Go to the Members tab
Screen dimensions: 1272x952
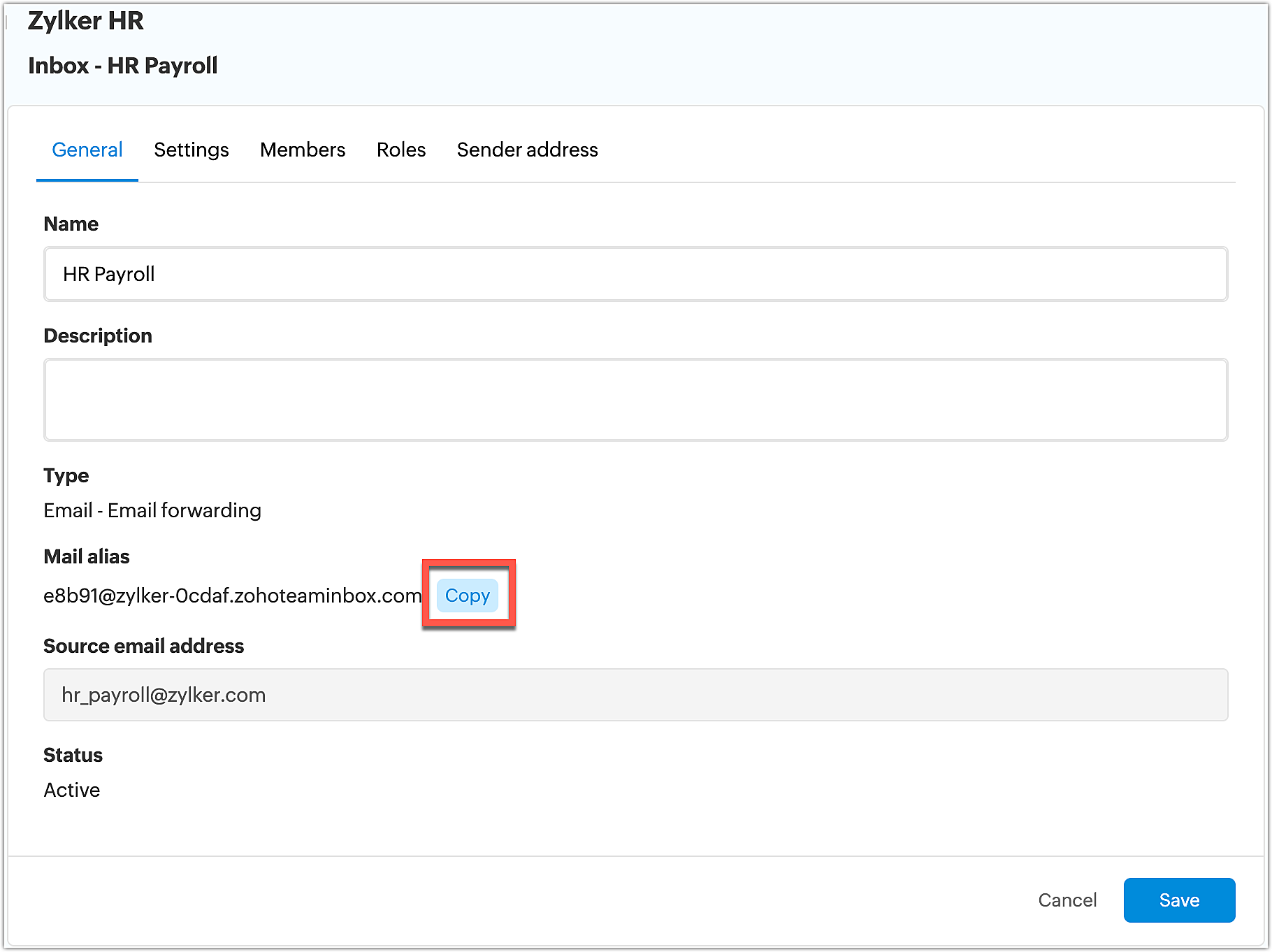[303, 150]
